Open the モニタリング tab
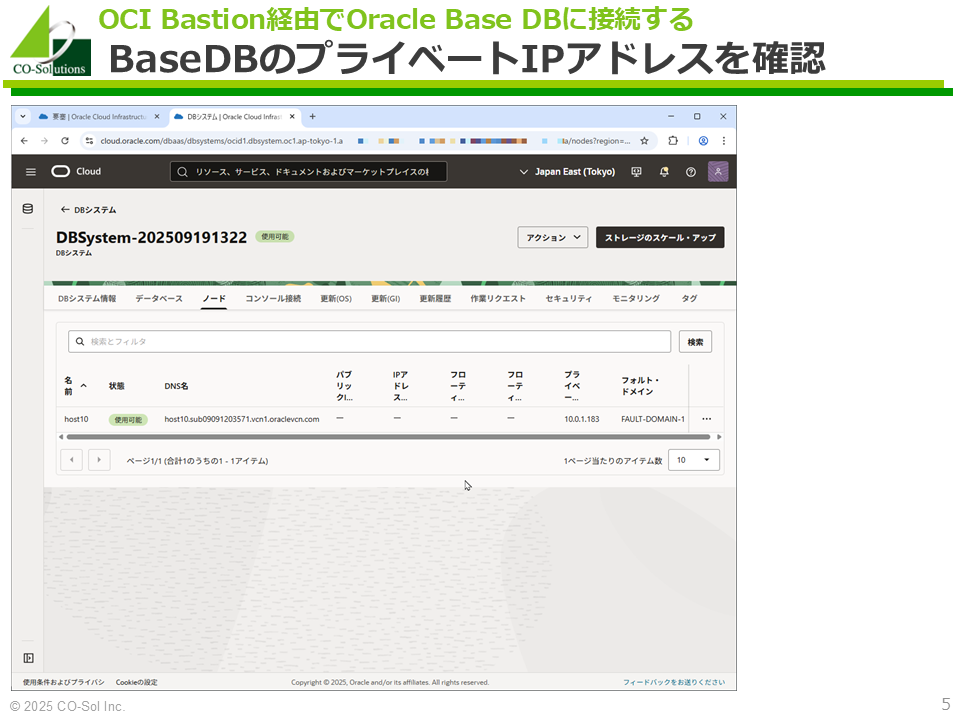 click(x=636, y=299)
